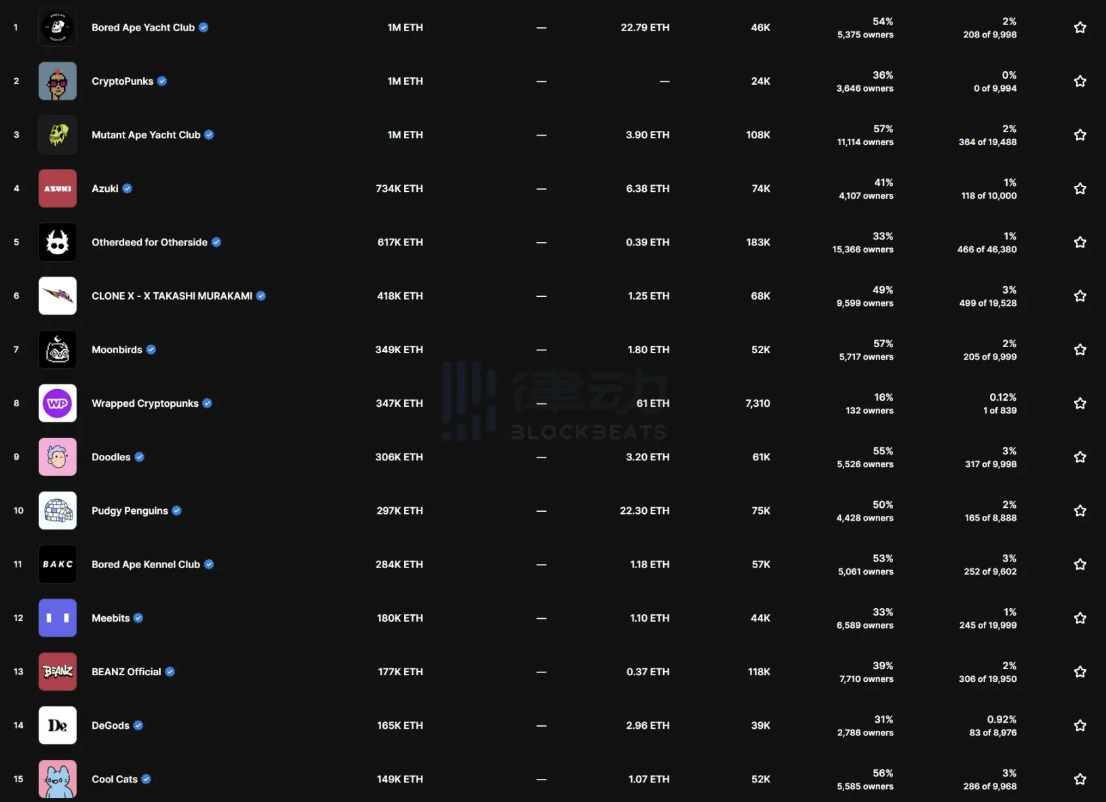Open the CryptoPunks avatar thumbnail
Viewport: 1106px width, 802px height.
57,81
